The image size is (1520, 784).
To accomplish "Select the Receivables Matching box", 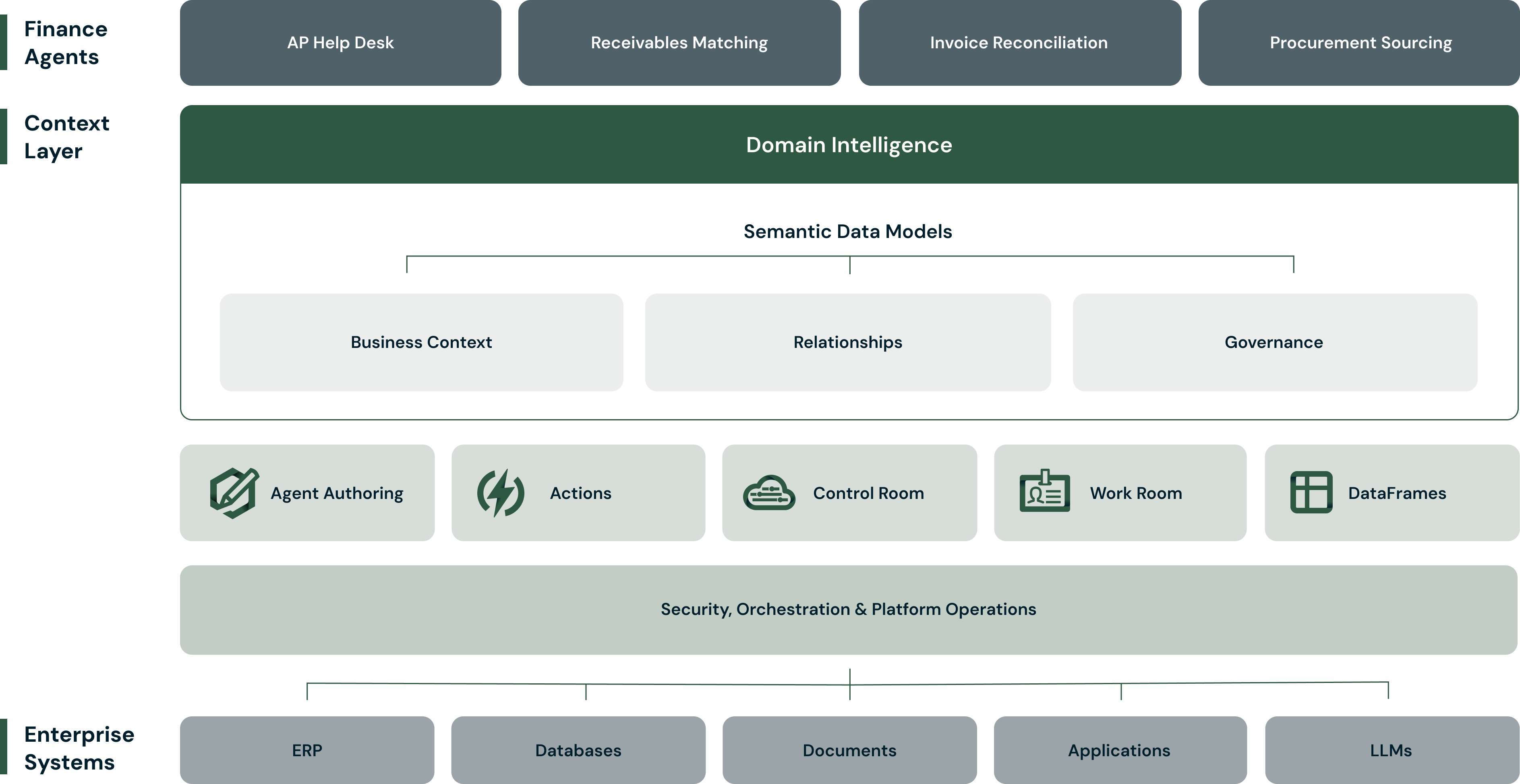I will [x=679, y=42].
